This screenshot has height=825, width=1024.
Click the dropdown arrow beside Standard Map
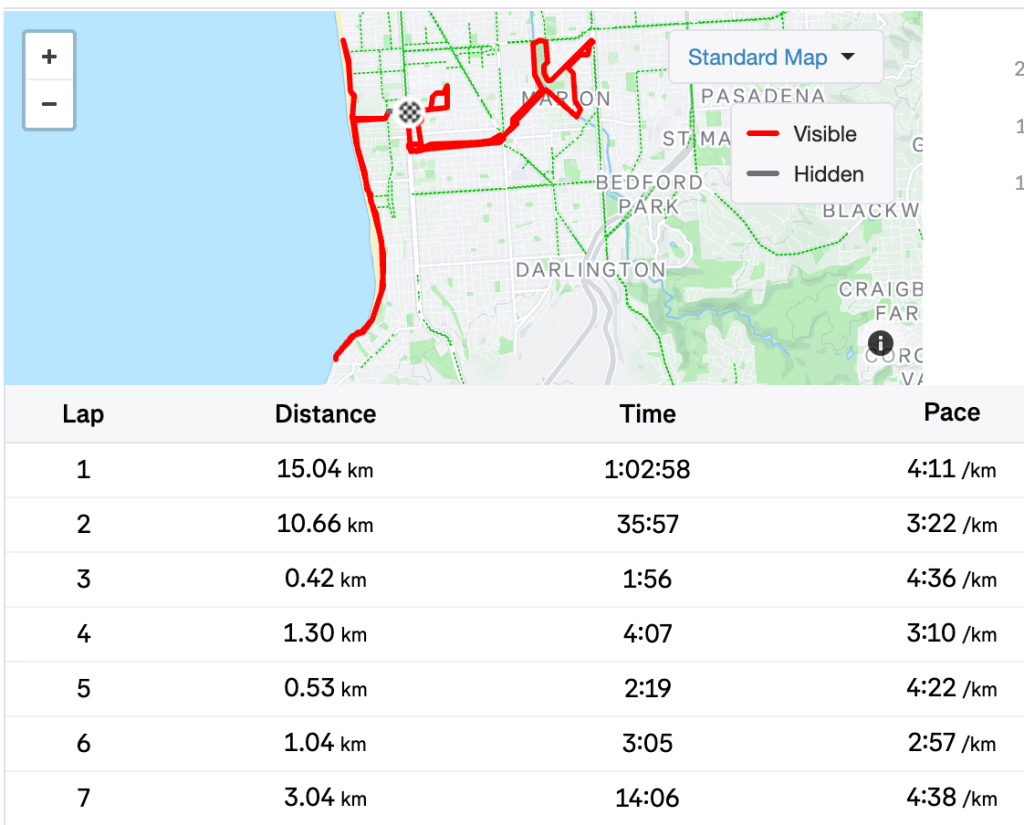coord(848,57)
